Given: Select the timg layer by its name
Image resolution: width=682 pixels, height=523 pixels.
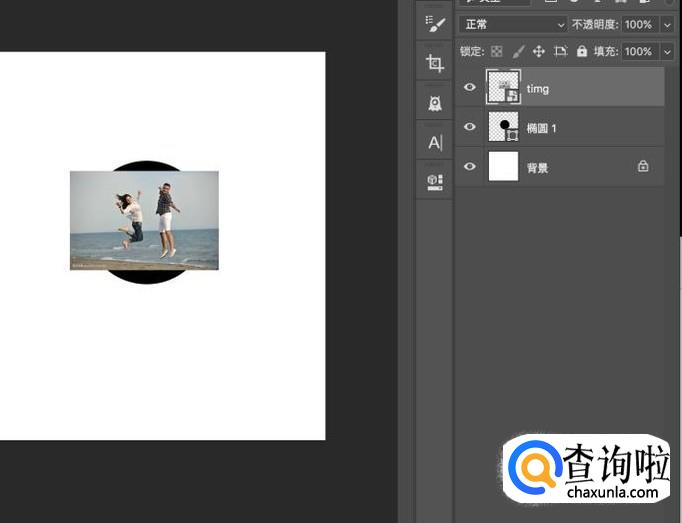Looking at the screenshot, I should (538, 89).
